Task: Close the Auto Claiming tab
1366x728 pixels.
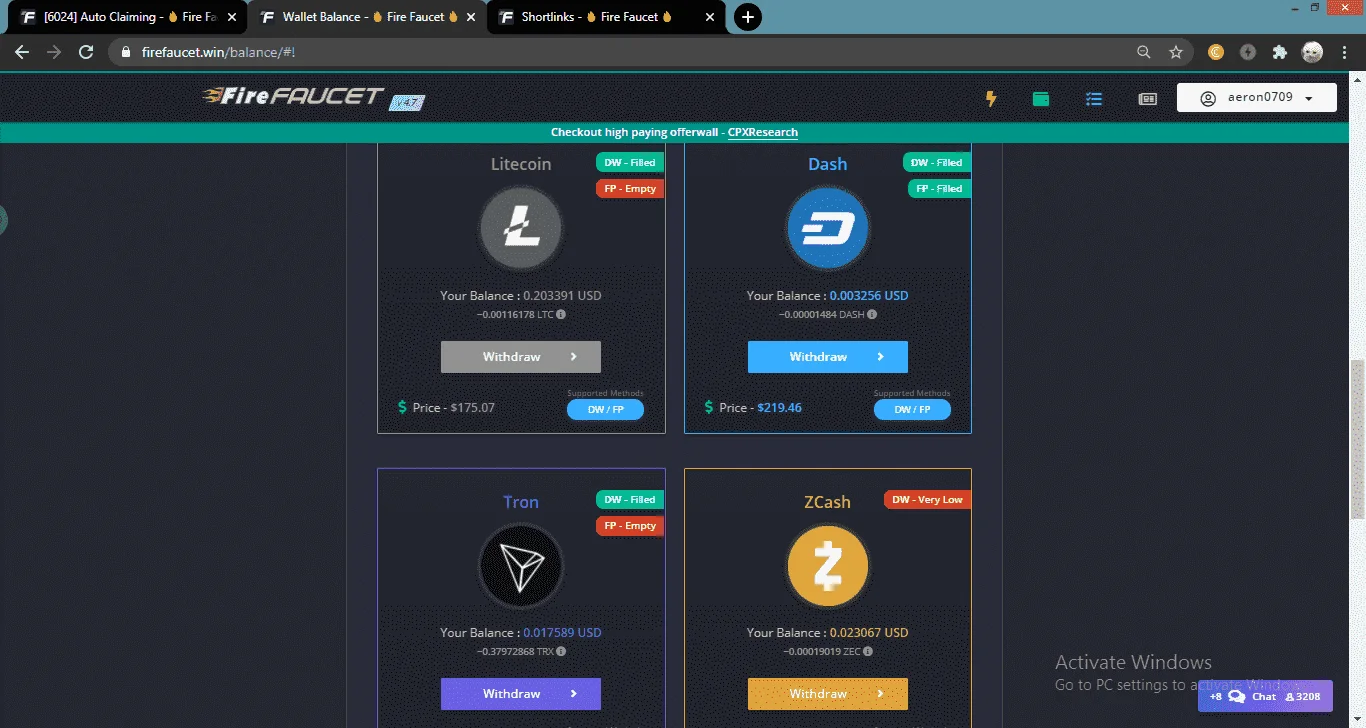Action: 232,17
